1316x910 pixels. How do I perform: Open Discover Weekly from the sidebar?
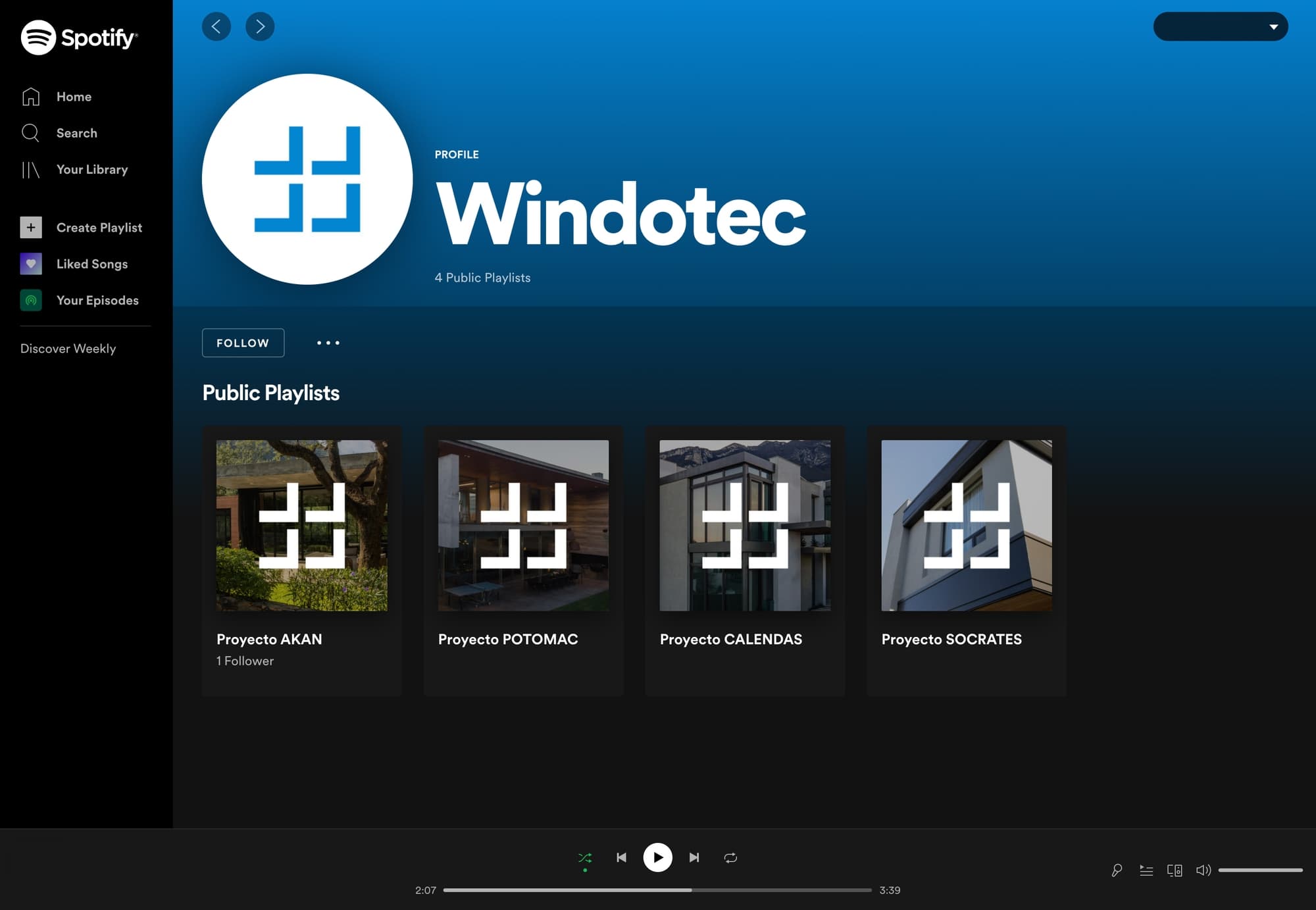tap(68, 348)
